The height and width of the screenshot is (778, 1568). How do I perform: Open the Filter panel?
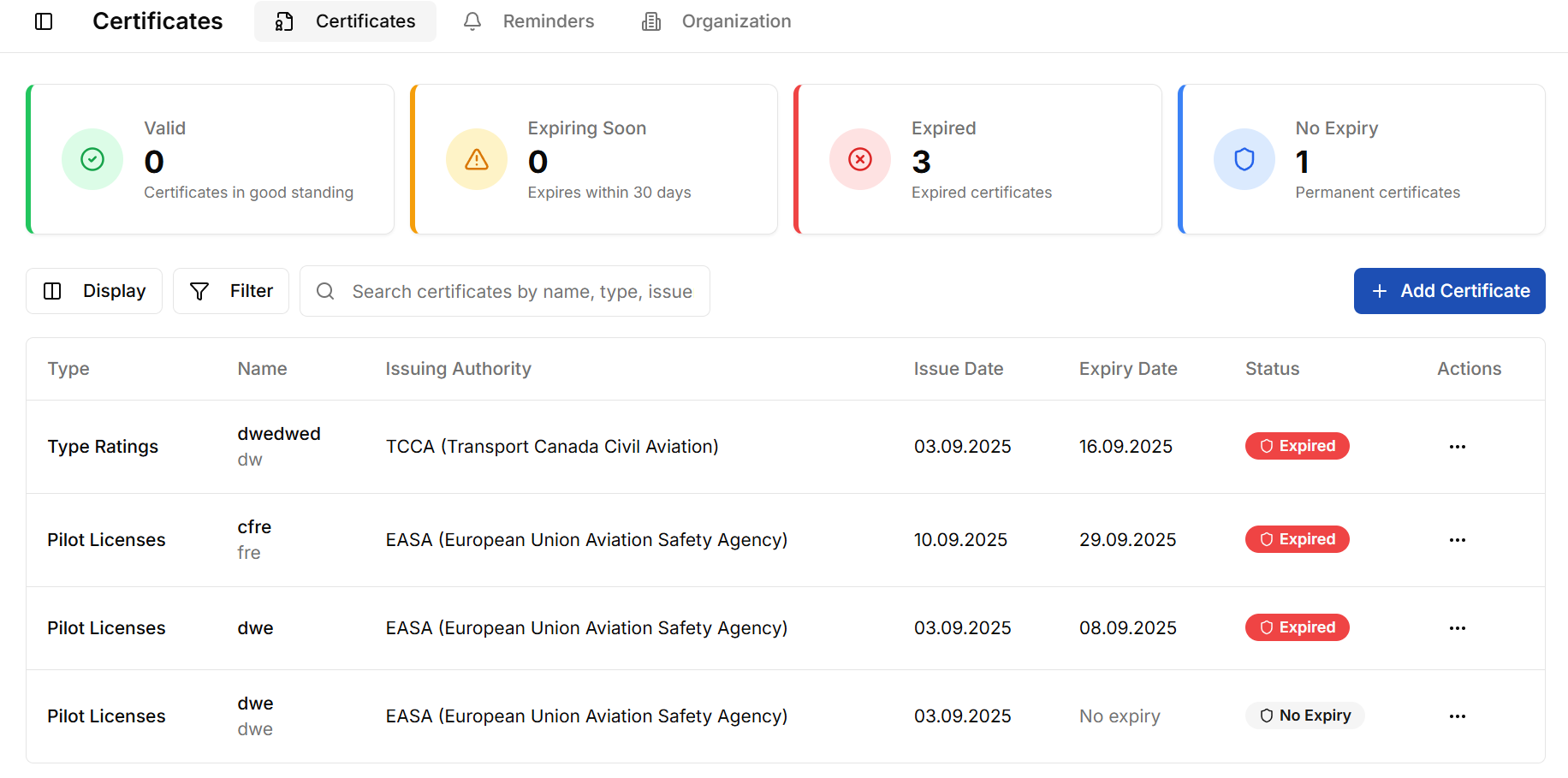tap(230, 291)
